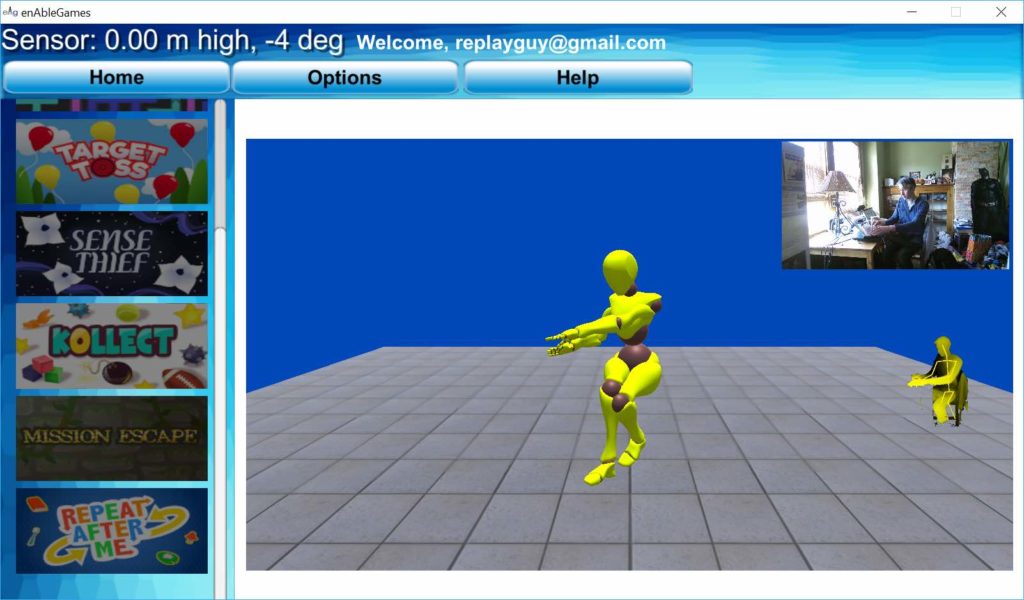Click the enAbleGames icon in title bar

(11, 12)
